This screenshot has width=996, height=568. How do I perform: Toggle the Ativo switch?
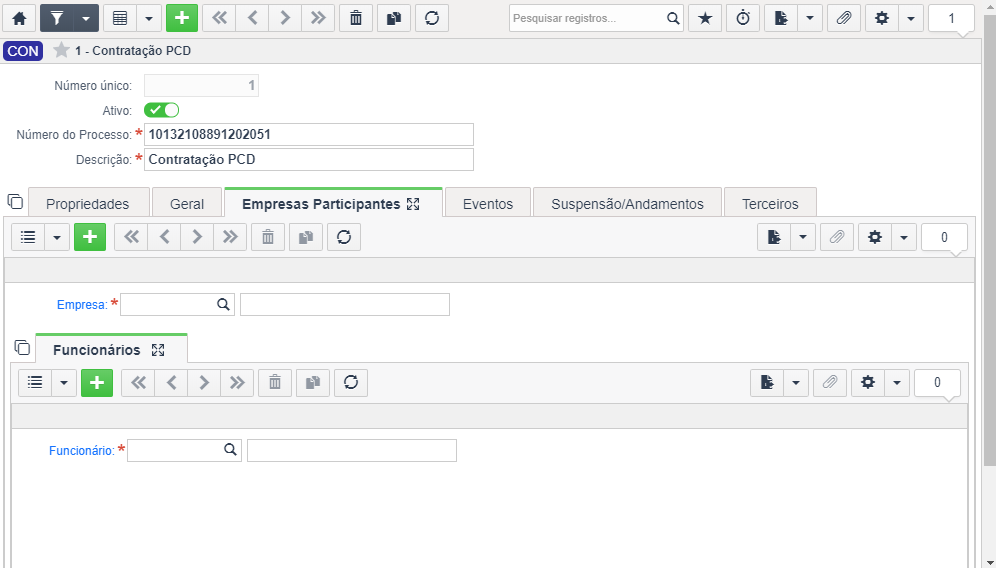tap(161, 110)
